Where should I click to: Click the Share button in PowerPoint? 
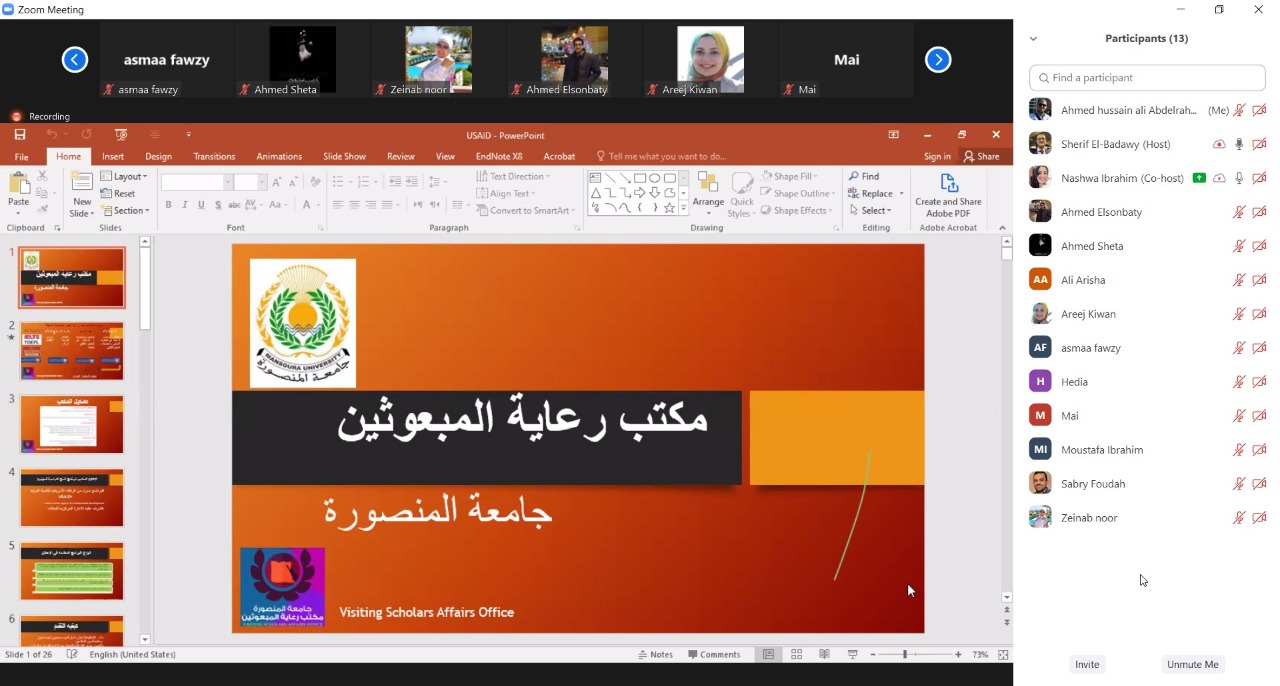click(981, 156)
